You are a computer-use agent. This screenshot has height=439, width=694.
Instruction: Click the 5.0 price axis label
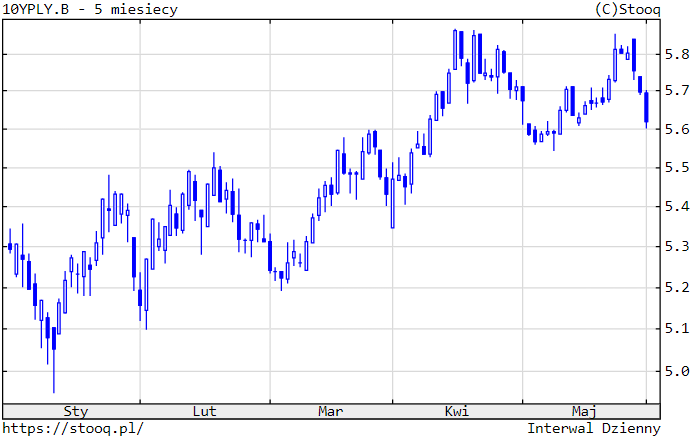pos(677,371)
